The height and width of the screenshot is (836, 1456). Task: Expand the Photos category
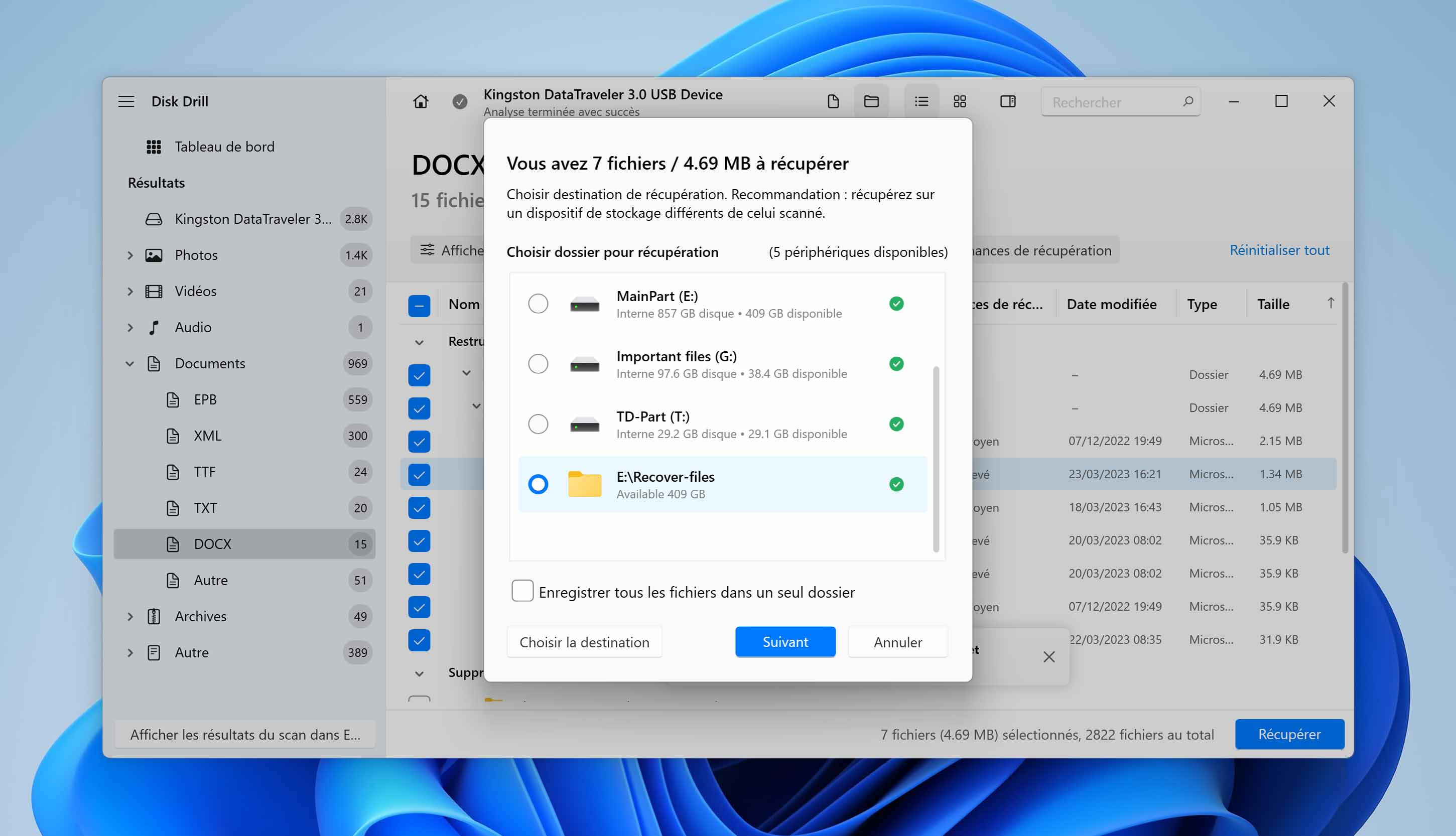[130, 255]
